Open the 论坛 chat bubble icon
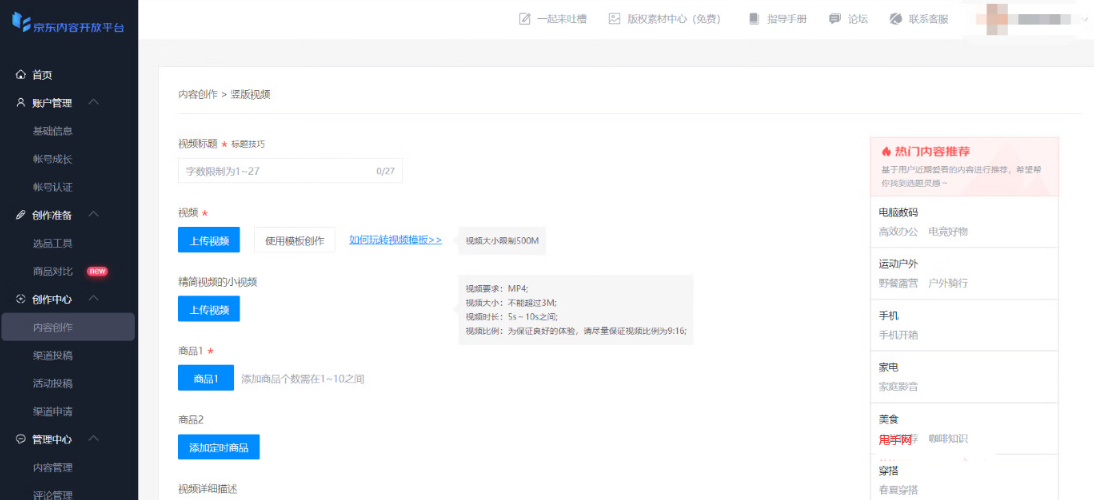 point(834,19)
